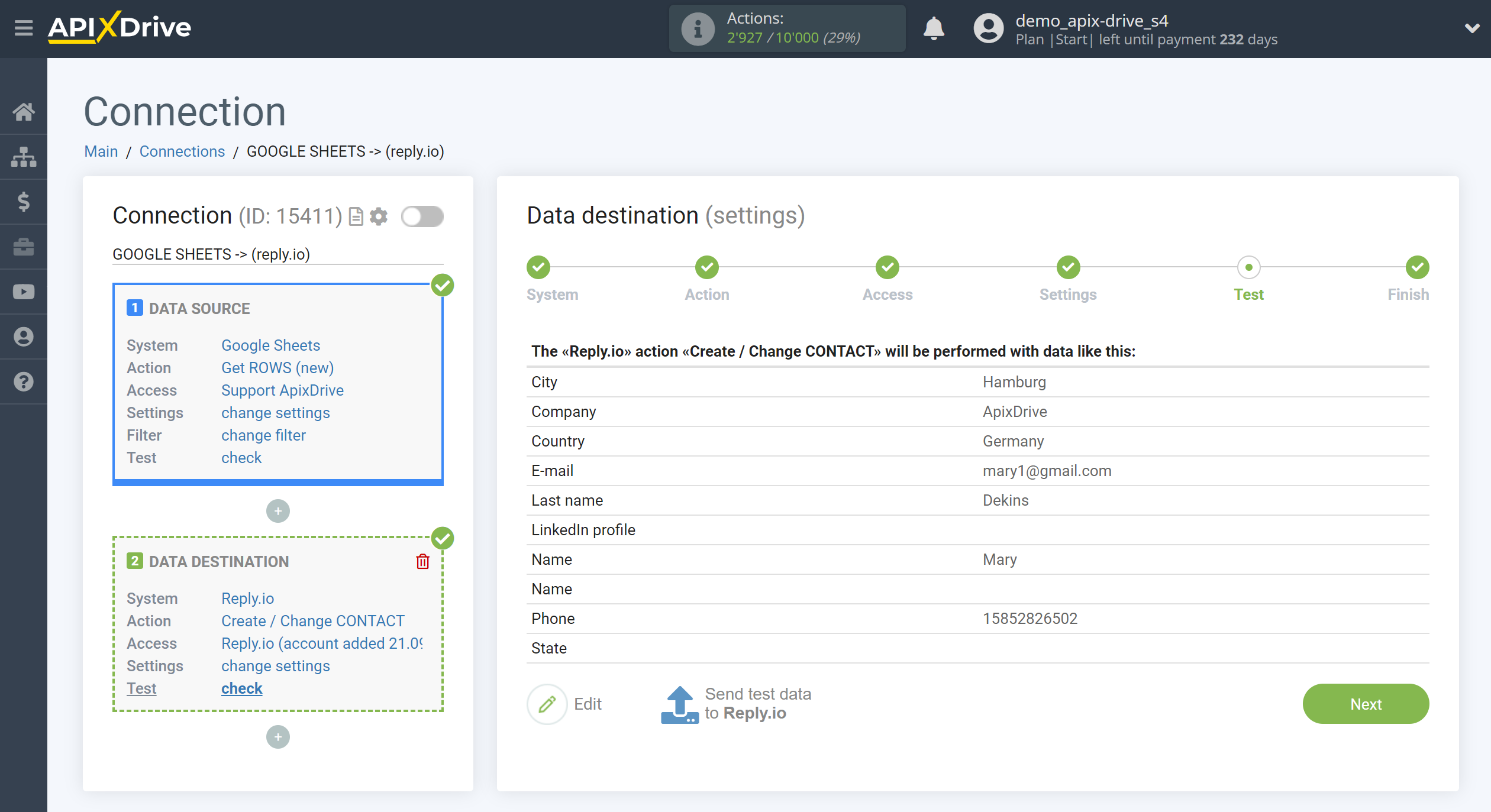
Task: Click data destination change settings link
Action: tap(276, 666)
